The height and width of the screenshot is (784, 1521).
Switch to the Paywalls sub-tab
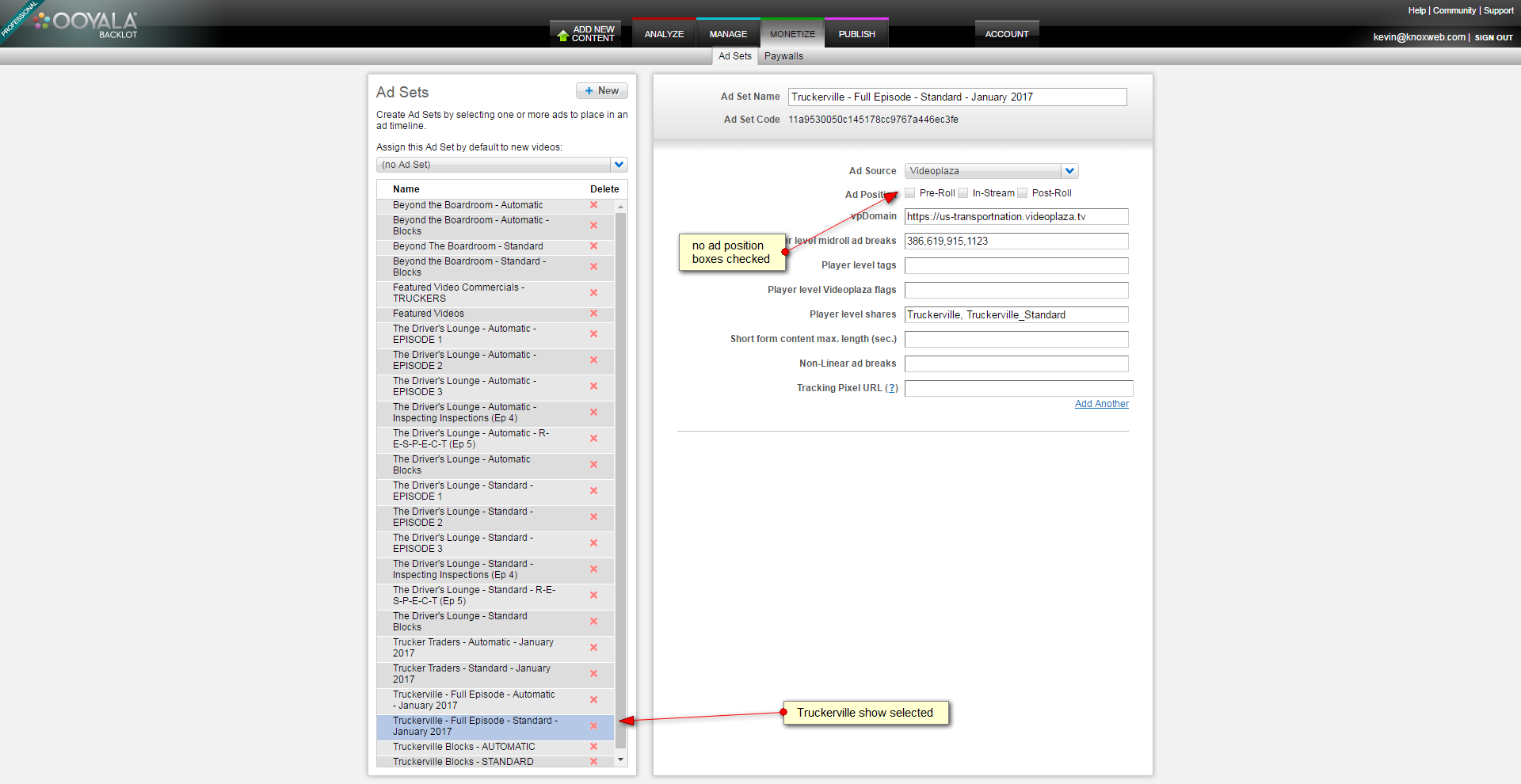tap(783, 56)
